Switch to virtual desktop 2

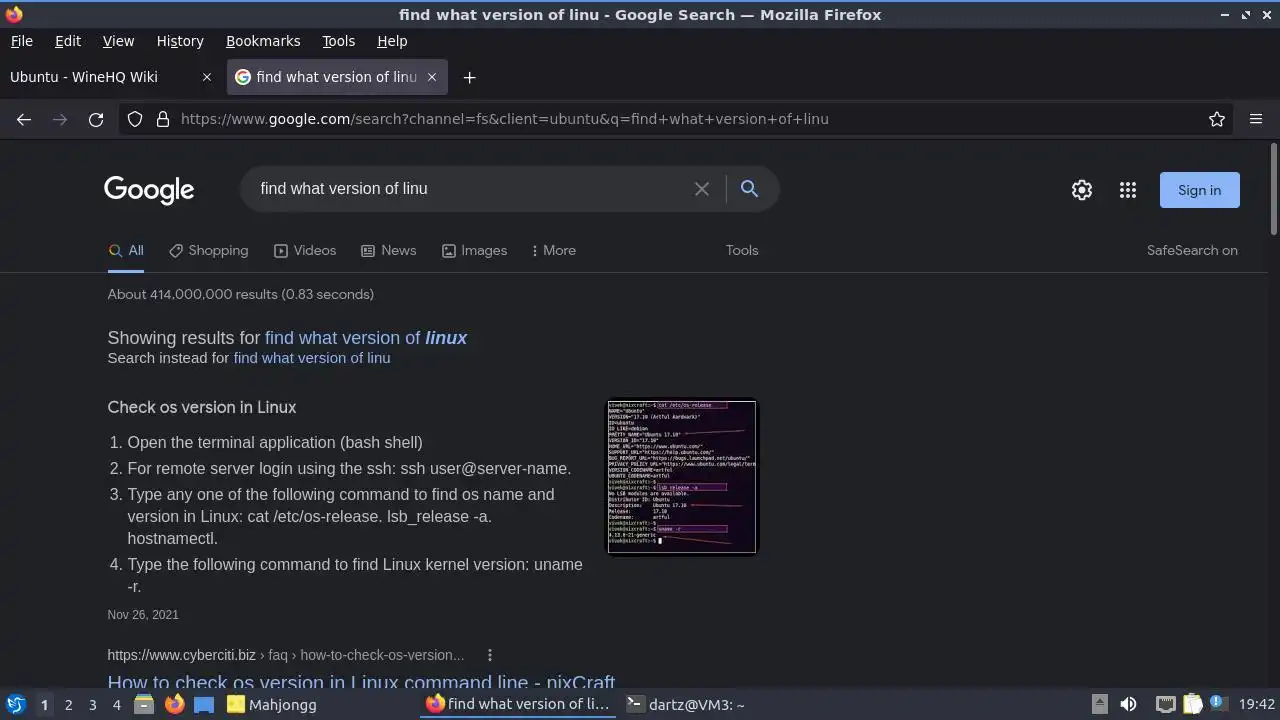68,705
